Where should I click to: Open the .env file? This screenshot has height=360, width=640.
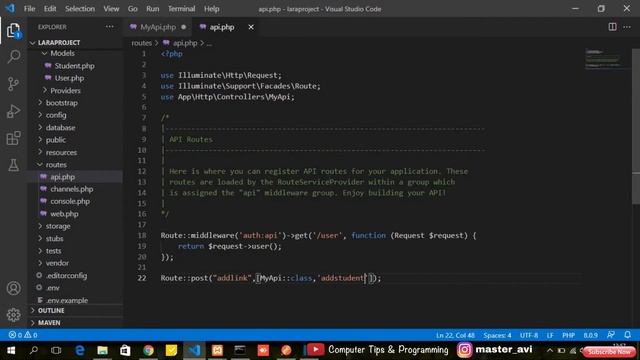[x=53, y=288]
